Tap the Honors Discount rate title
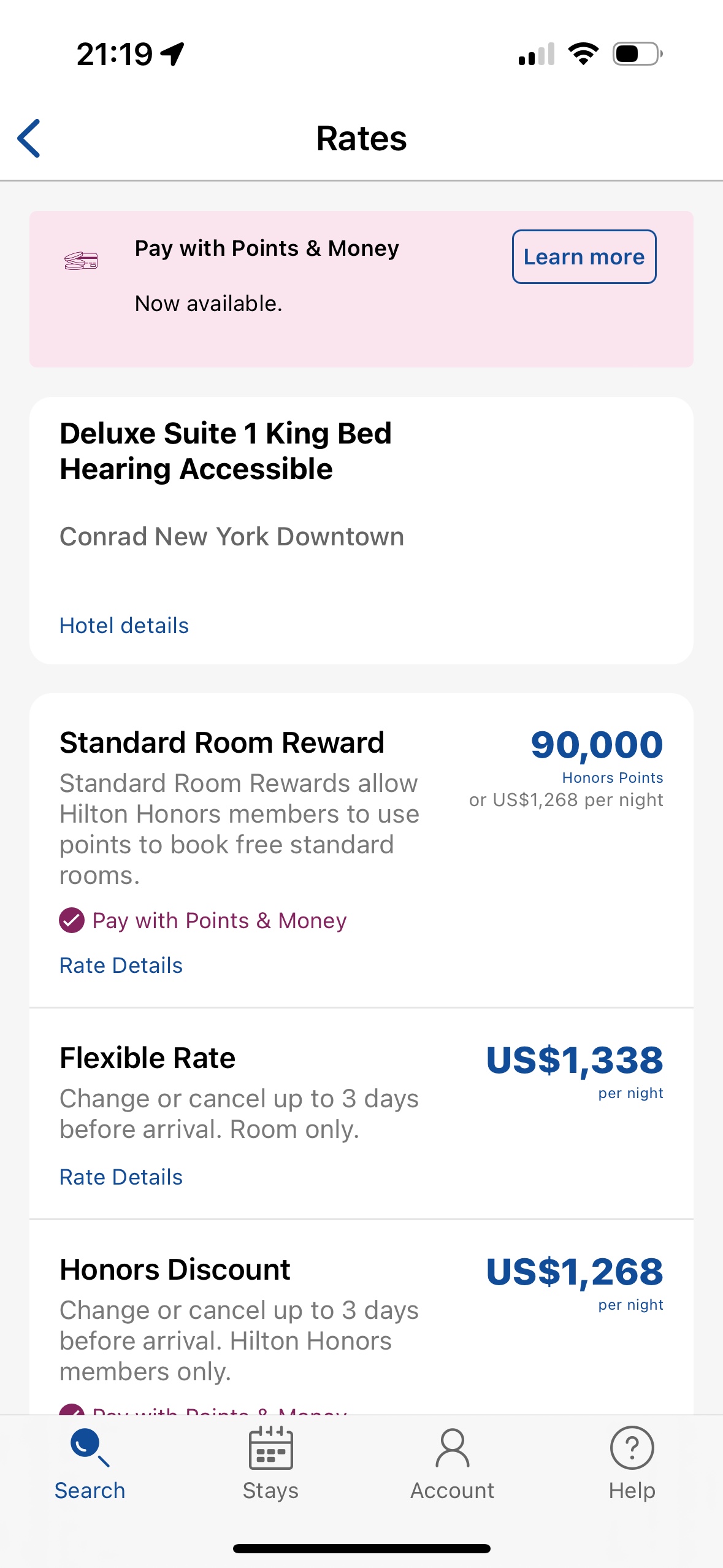723x1568 pixels. pos(175,1270)
